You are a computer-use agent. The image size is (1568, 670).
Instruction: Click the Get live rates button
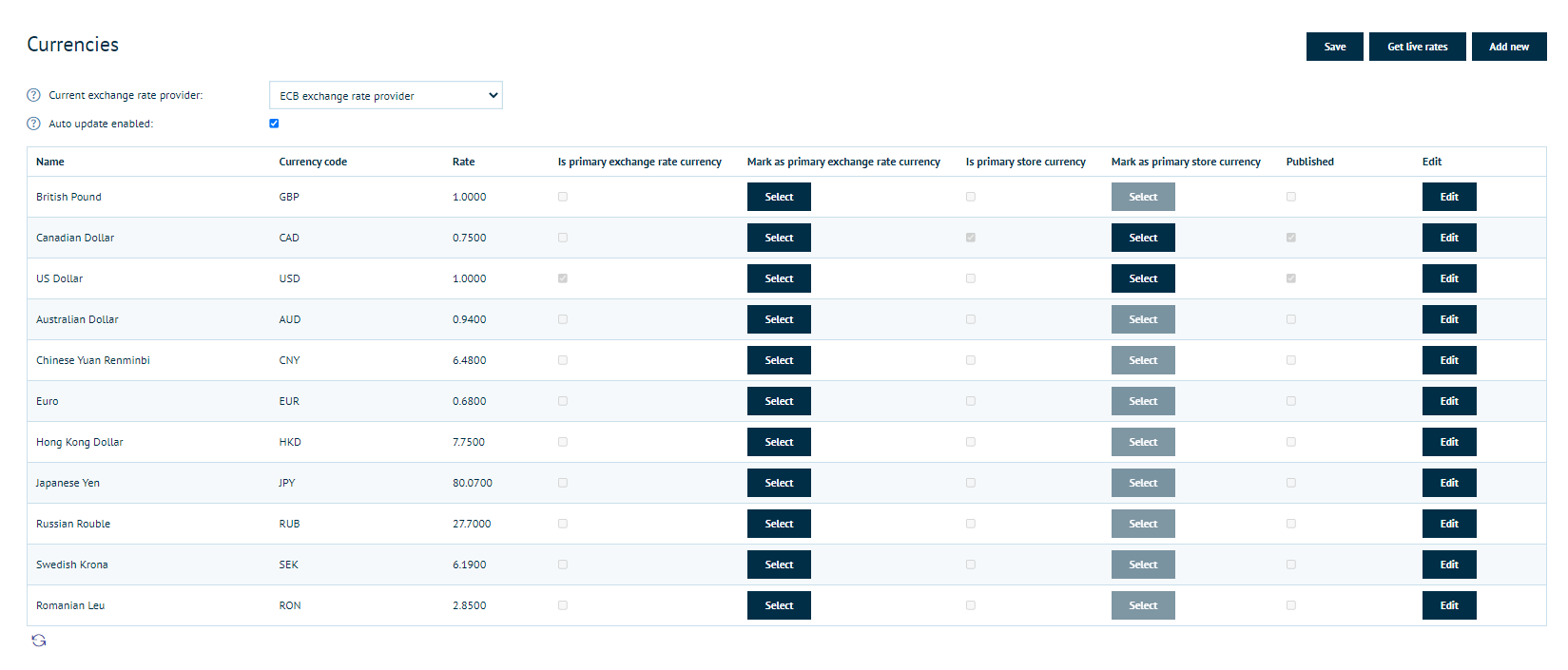pyautogui.click(x=1418, y=47)
